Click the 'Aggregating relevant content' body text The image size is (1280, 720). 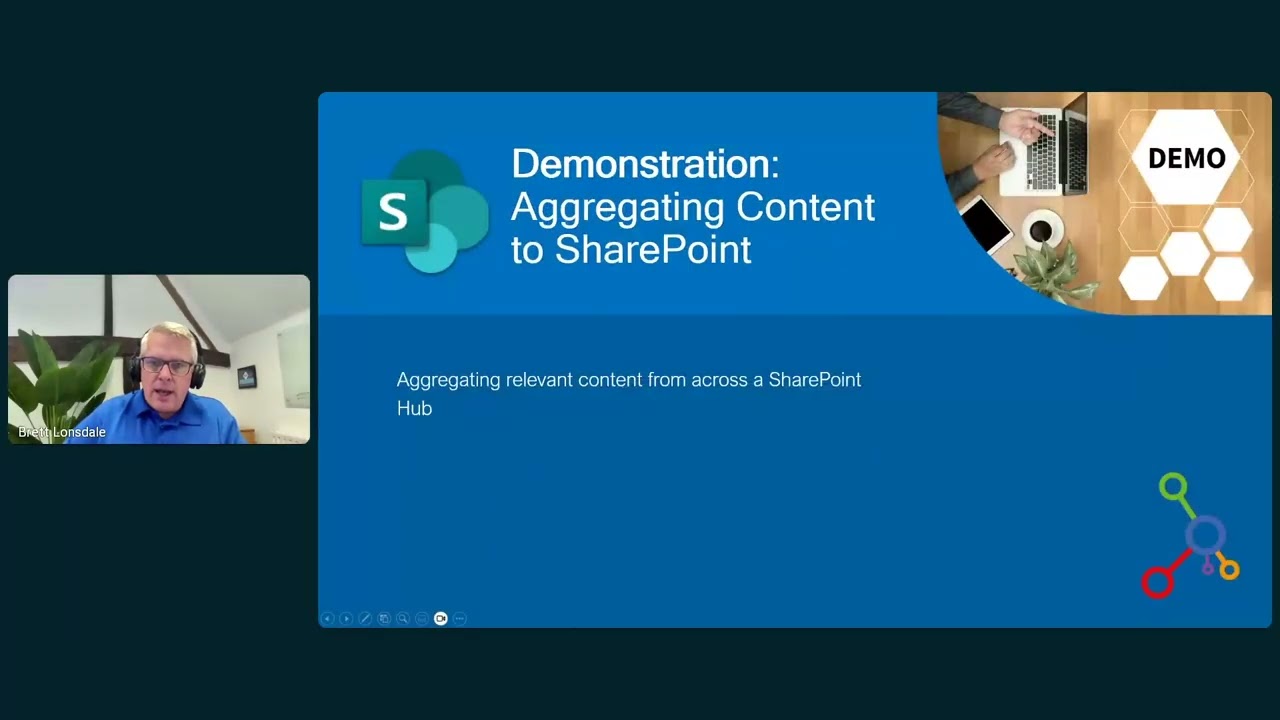(629, 393)
